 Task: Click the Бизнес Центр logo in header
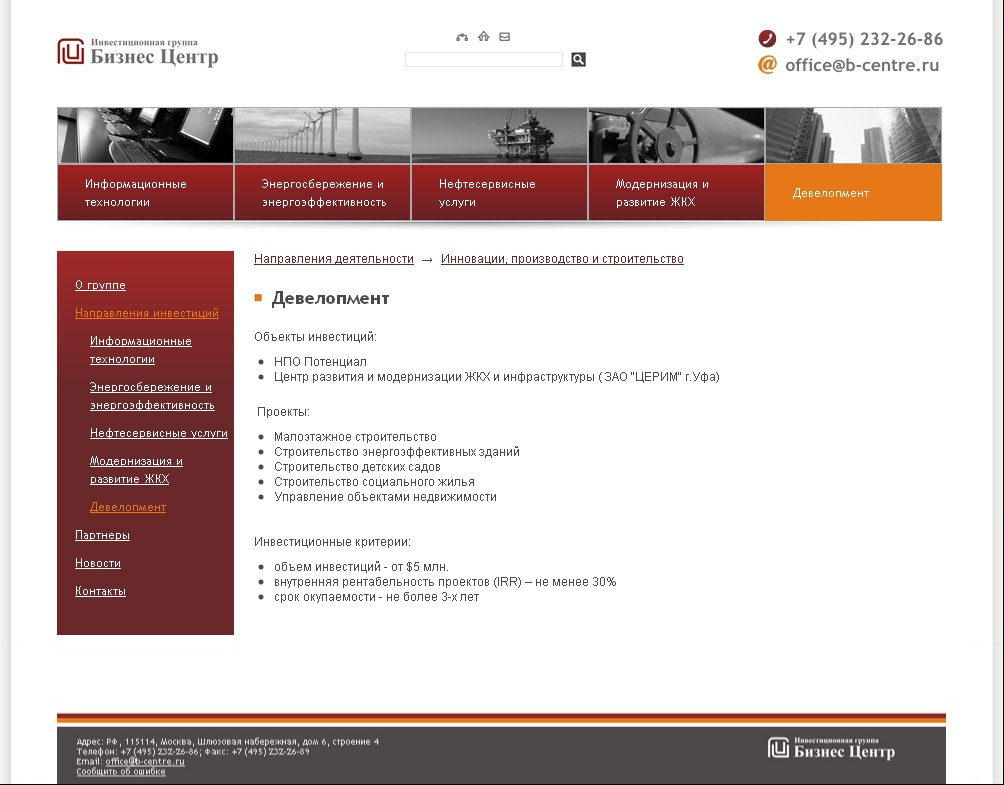pyautogui.click(x=138, y=52)
